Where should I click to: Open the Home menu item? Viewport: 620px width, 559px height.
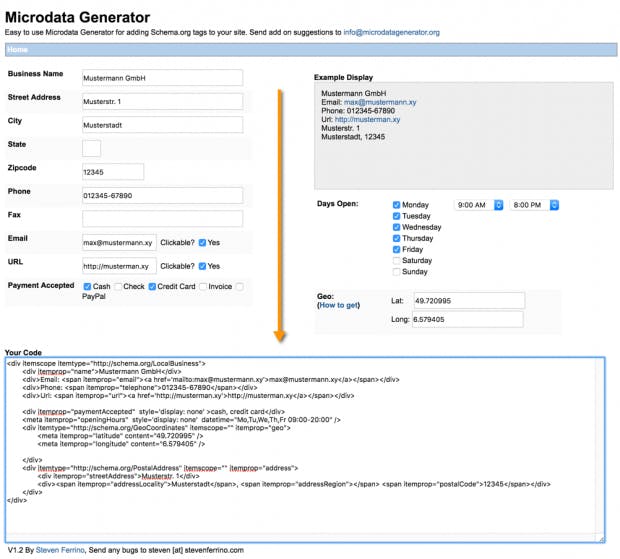[17, 49]
